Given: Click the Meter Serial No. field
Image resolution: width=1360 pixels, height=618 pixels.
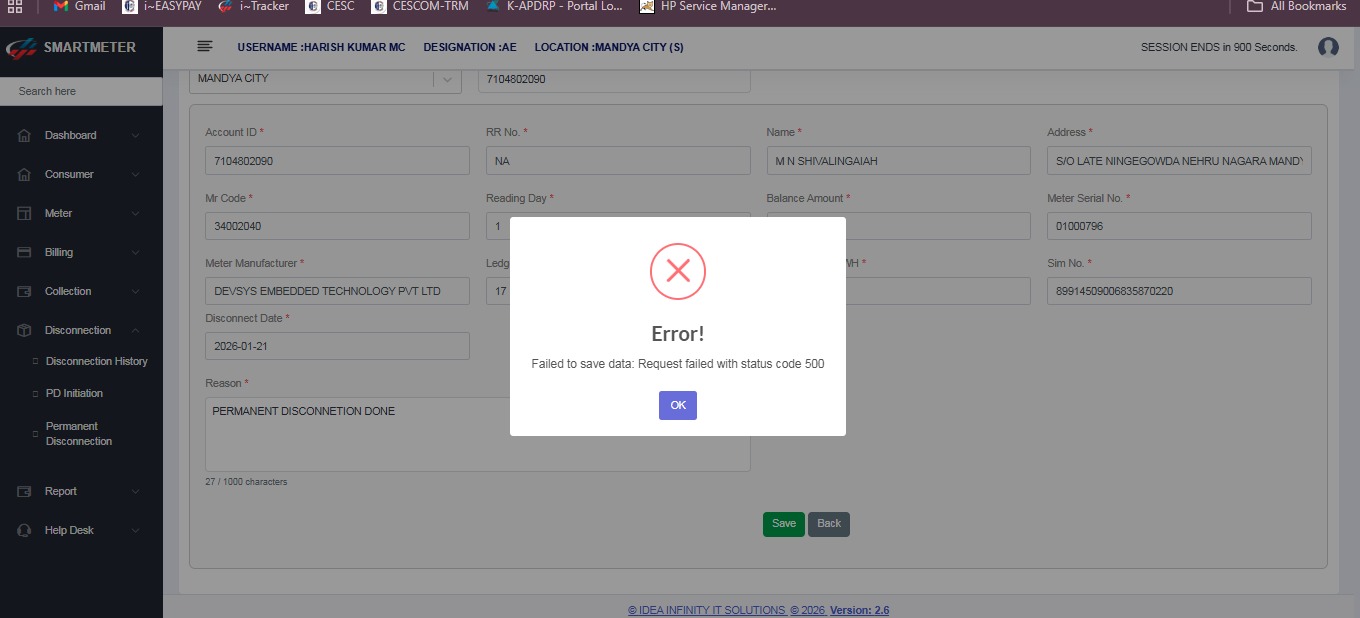Looking at the screenshot, I should pyautogui.click(x=1179, y=226).
